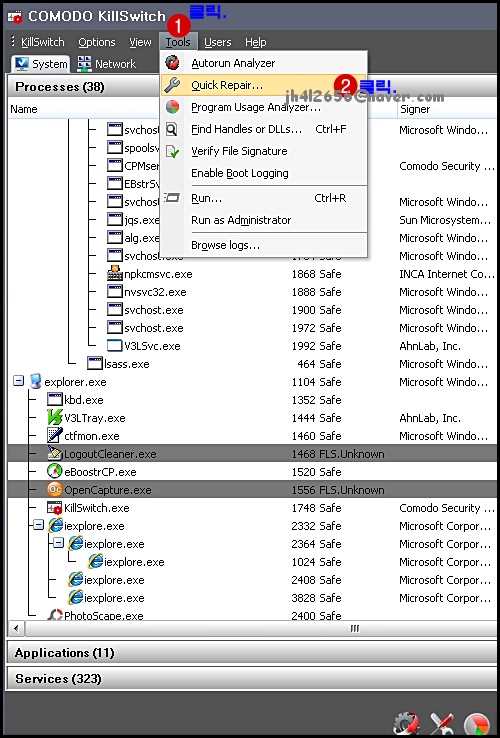The height and width of the screenshot is (738, 500).
Task: Click the eBoostrCP.exe gauge icon
Action: (x=55, y=471)
